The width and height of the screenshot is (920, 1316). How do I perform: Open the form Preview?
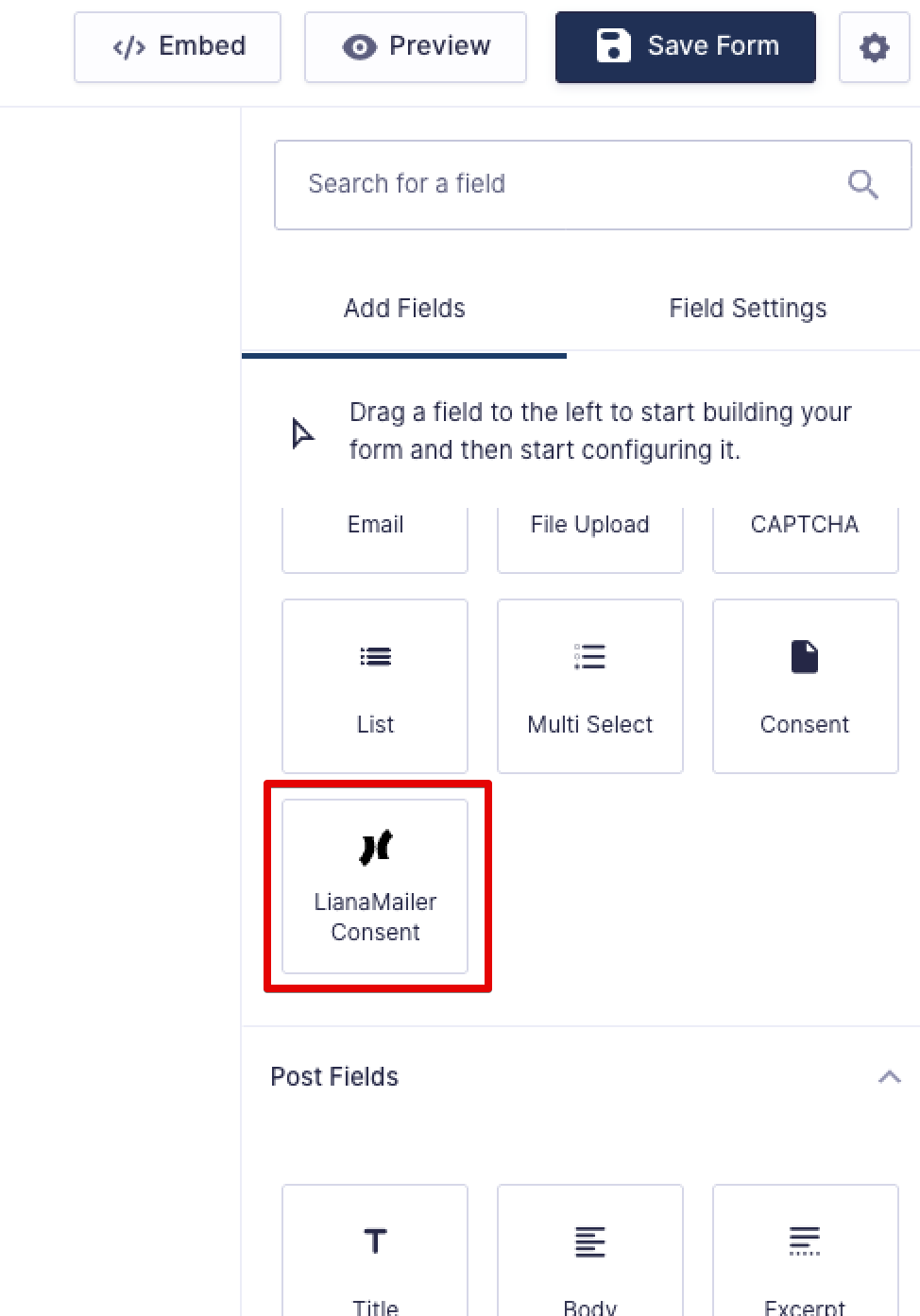(x=416, y=47)
